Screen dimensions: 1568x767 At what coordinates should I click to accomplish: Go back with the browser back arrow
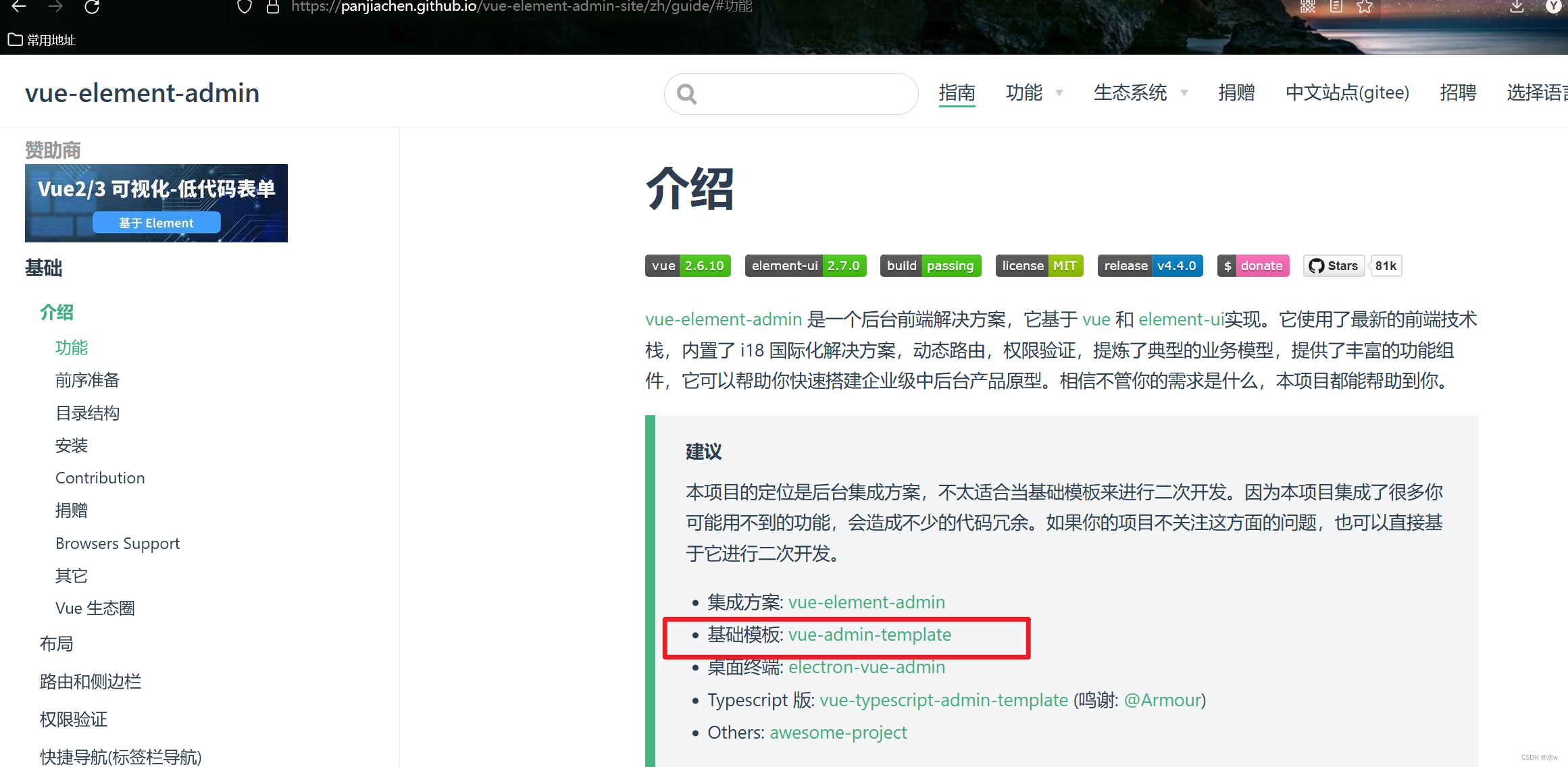click(19, 6)
